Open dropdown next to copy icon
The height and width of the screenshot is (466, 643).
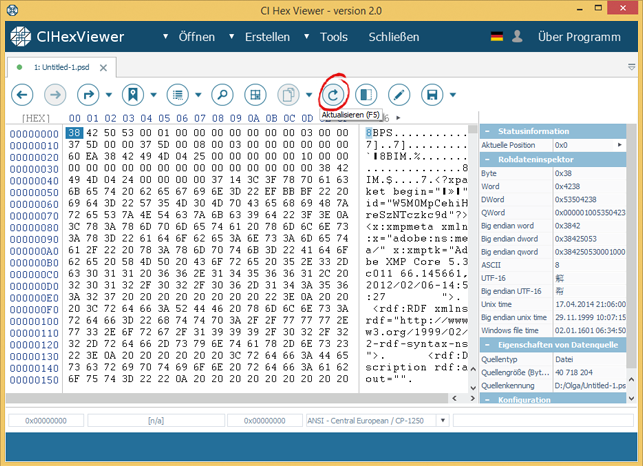tap(309, 95)
